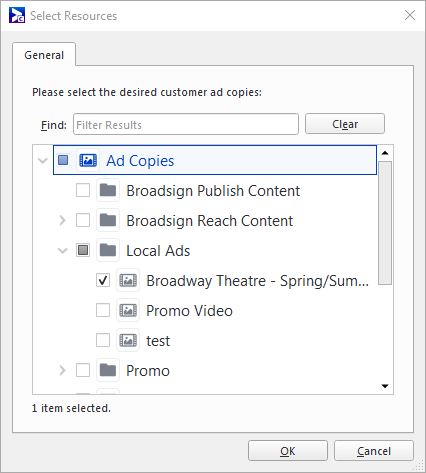Viewport: 426px width, 473px height.
Task: Confirm selection with the OK button
Action: coord(288,451)
